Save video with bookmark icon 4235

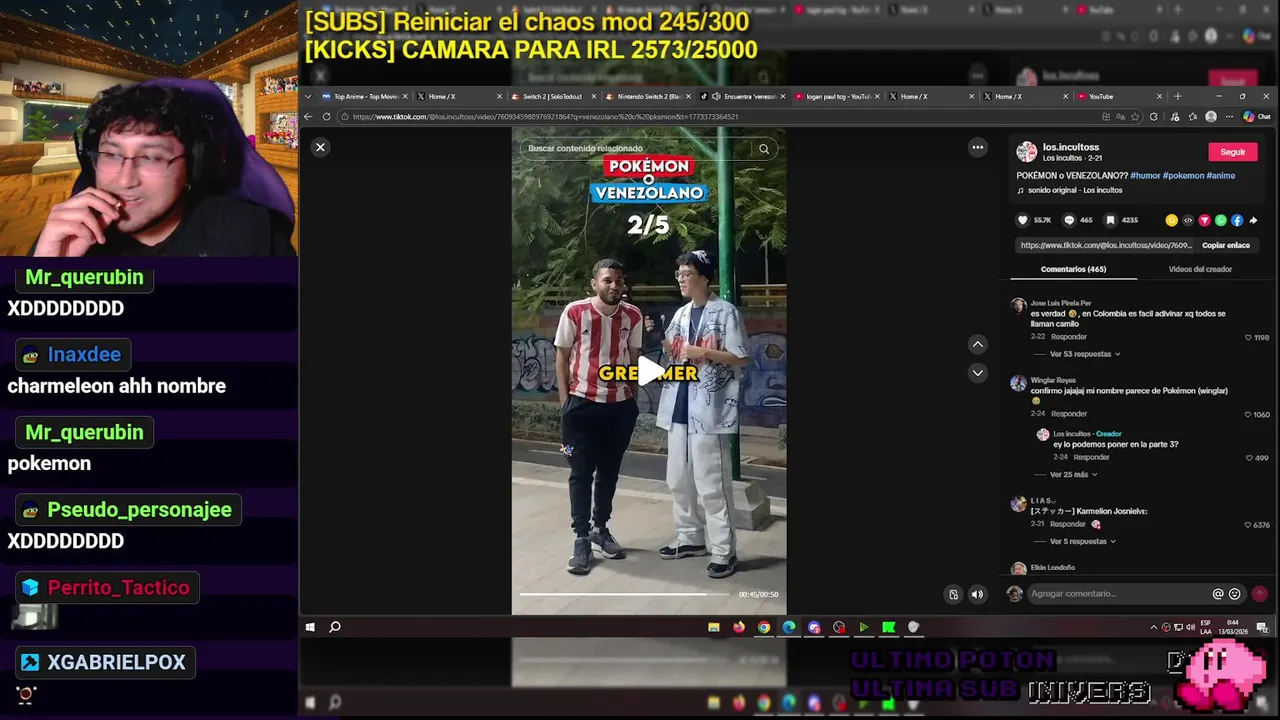pyautogui.click(x=1110, y=220)
